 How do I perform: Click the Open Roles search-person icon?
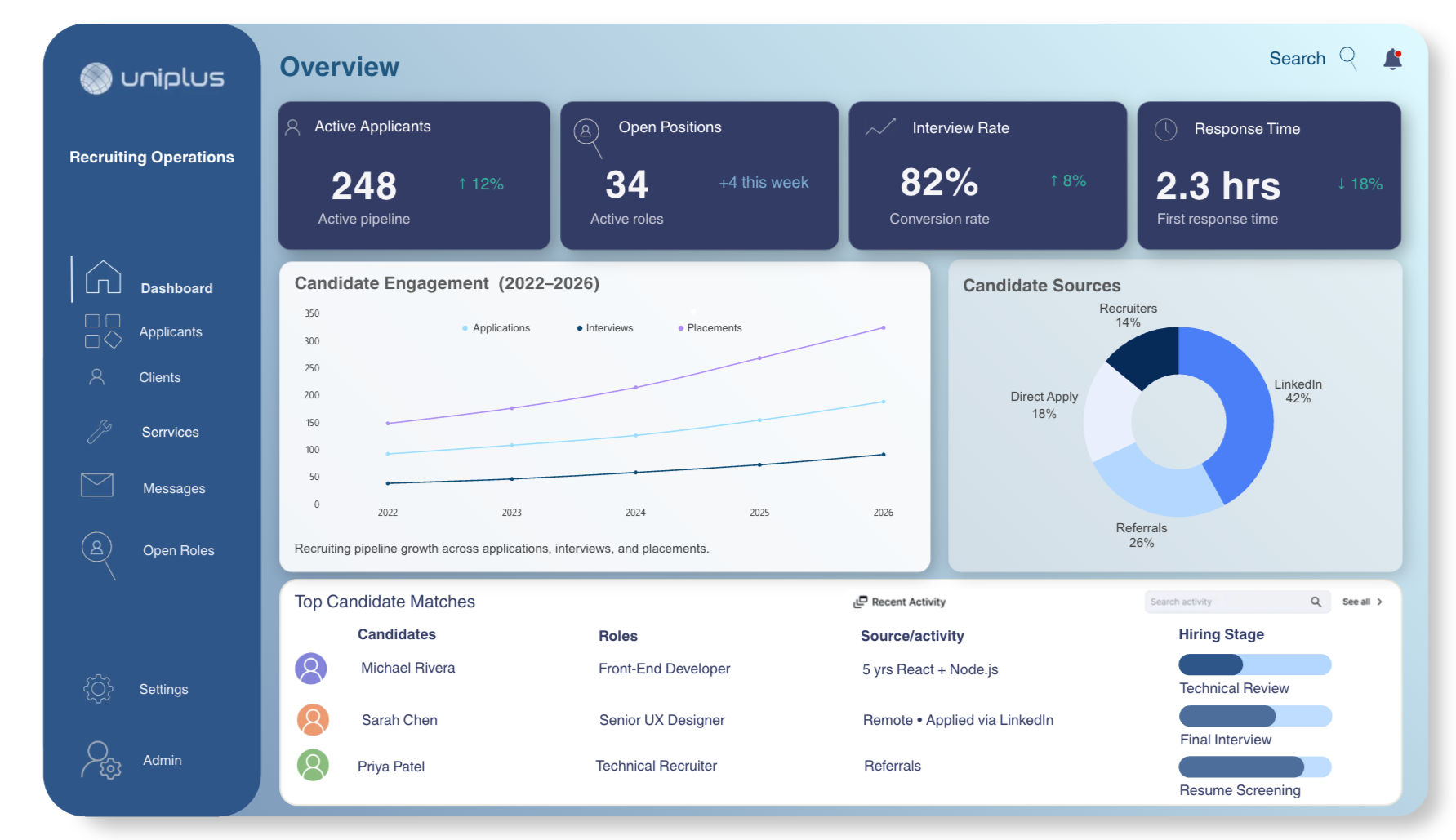pyautogui.click(x=99, y=555)
